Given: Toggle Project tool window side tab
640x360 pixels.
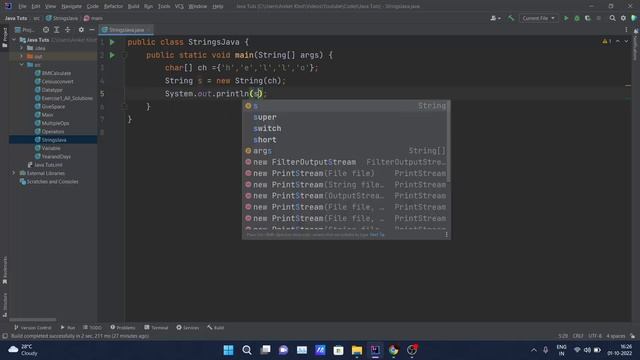Looking at the screenshot, I should pyautogui.click(x=5, y=38).
